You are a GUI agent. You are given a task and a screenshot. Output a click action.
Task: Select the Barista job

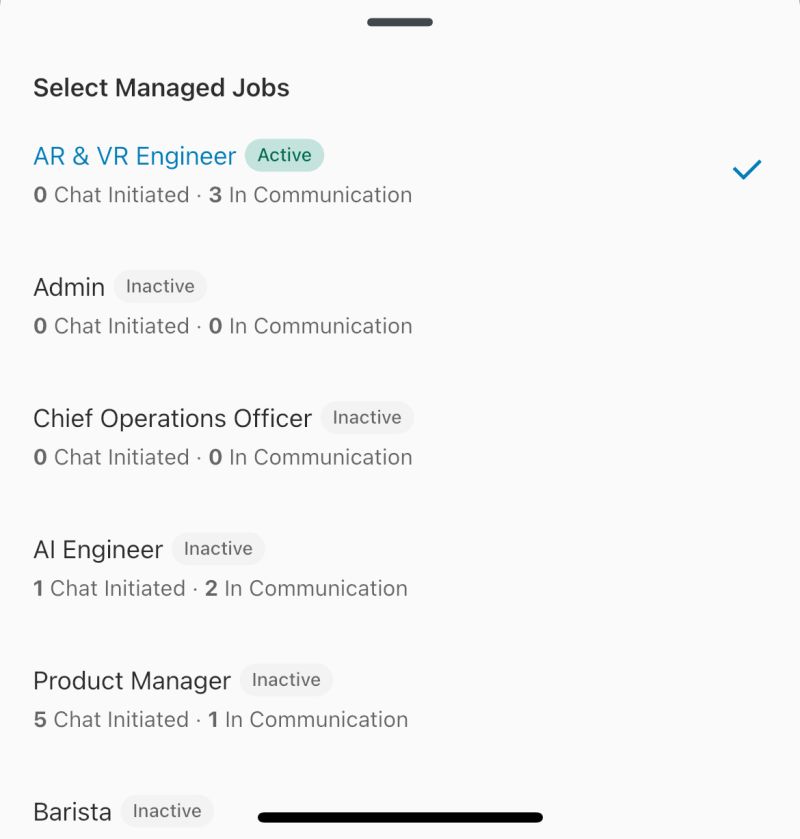click(72, 811)
